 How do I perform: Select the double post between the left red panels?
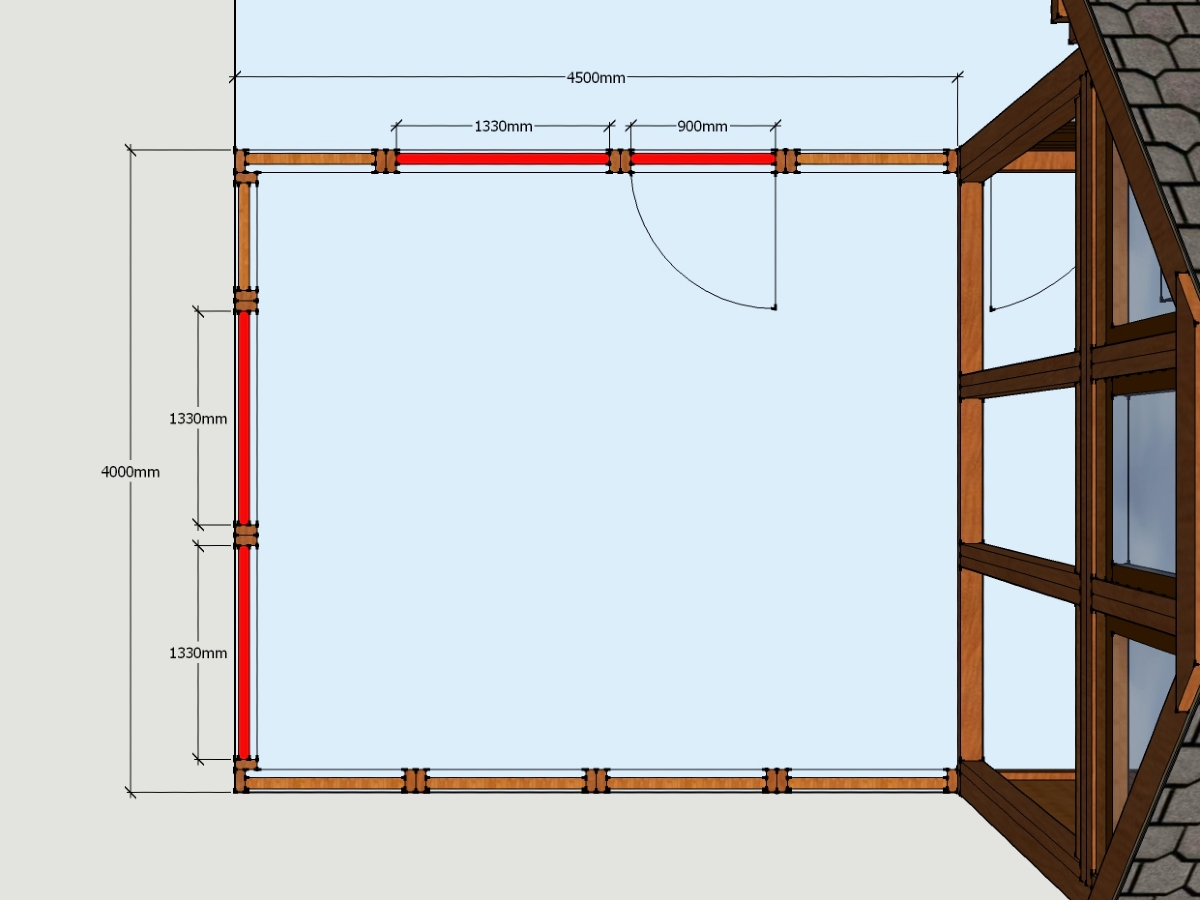[245, 535]
